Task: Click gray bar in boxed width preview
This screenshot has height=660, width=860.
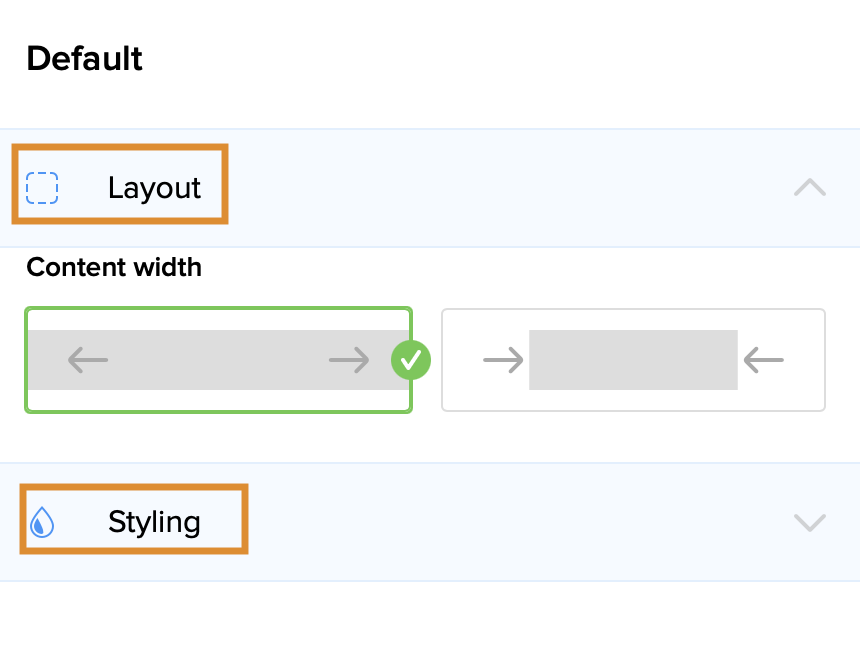Action: tap(633, 360)
